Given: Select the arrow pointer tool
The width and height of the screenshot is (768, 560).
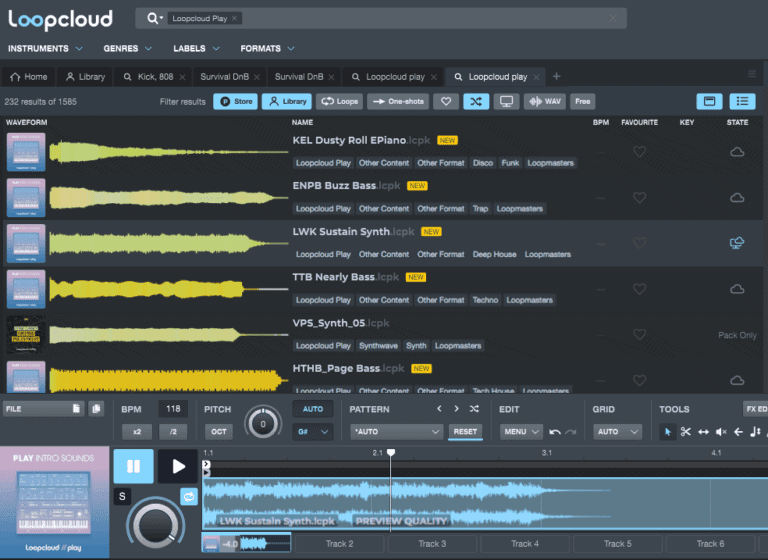Looking at the screenshot, I should pyautogui.click(x=668, y=432).
